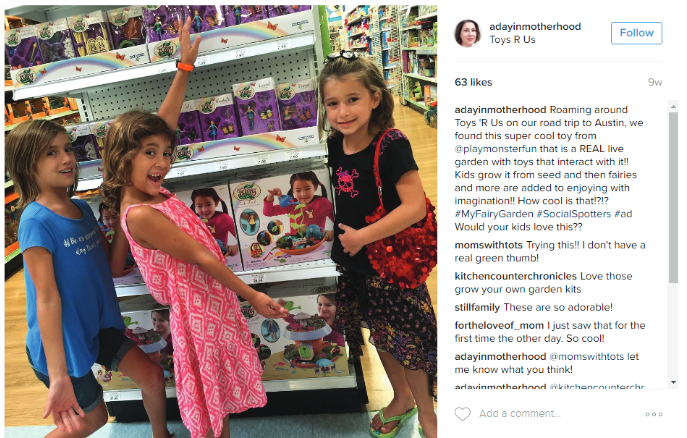Visit the fortheloveof_mom commenter profile
The image size is (687, 438).
[499, 325]
